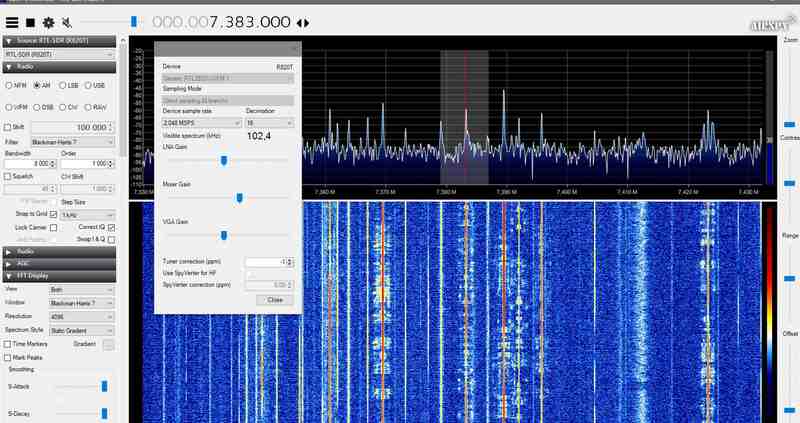The image size is (800, 423).
Task: Mute audio using the speaker icon
Action: (67, 22)
